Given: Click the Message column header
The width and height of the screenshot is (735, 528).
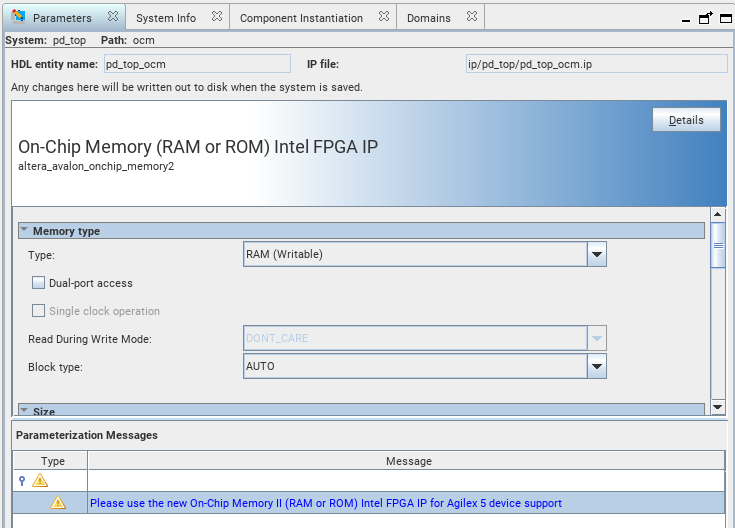Looking at the screenshot, I should [406, 461].
